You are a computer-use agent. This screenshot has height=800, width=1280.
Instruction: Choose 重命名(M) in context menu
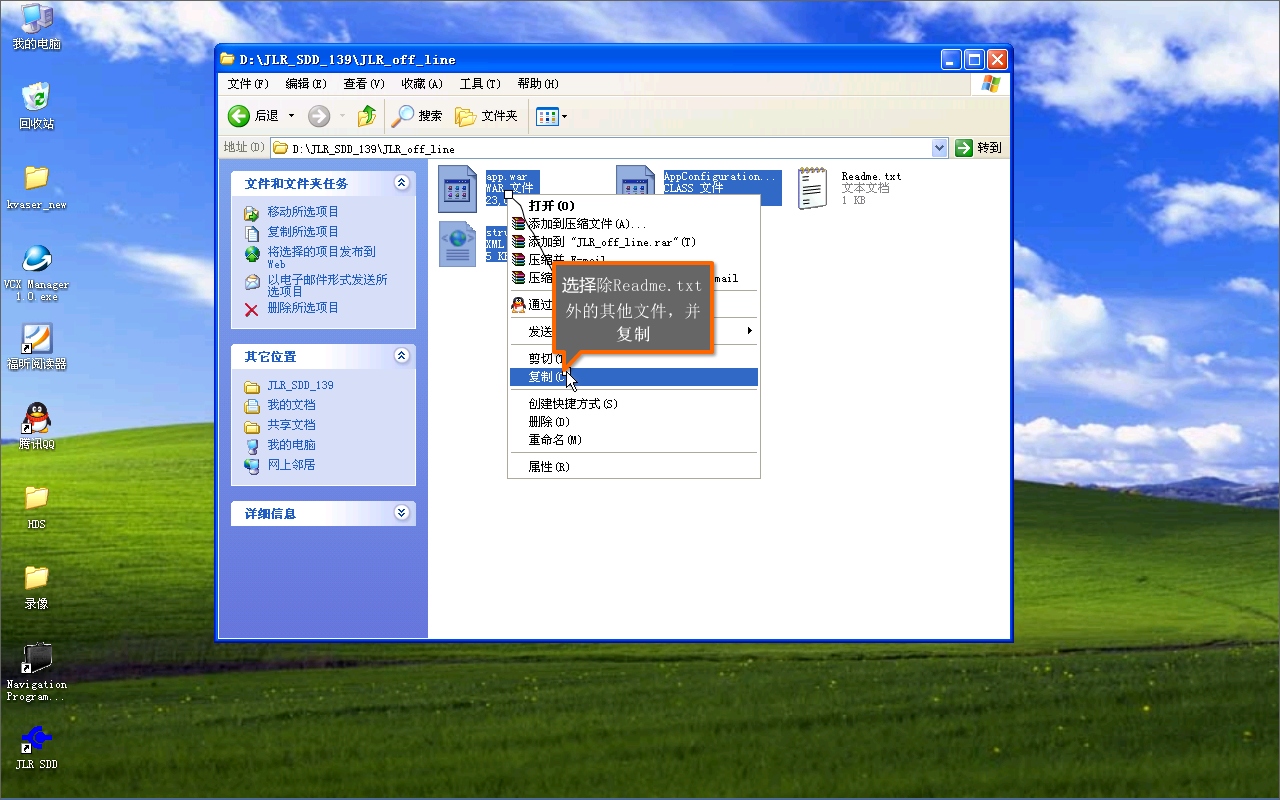pyautogui.click(x=633, y=440)
